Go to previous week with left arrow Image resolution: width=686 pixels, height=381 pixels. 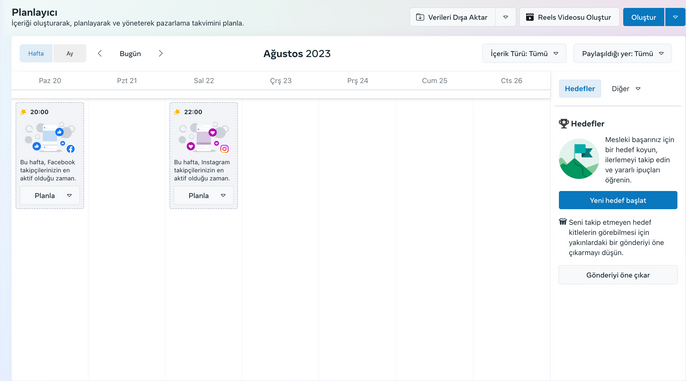click(x=100, y=53)
